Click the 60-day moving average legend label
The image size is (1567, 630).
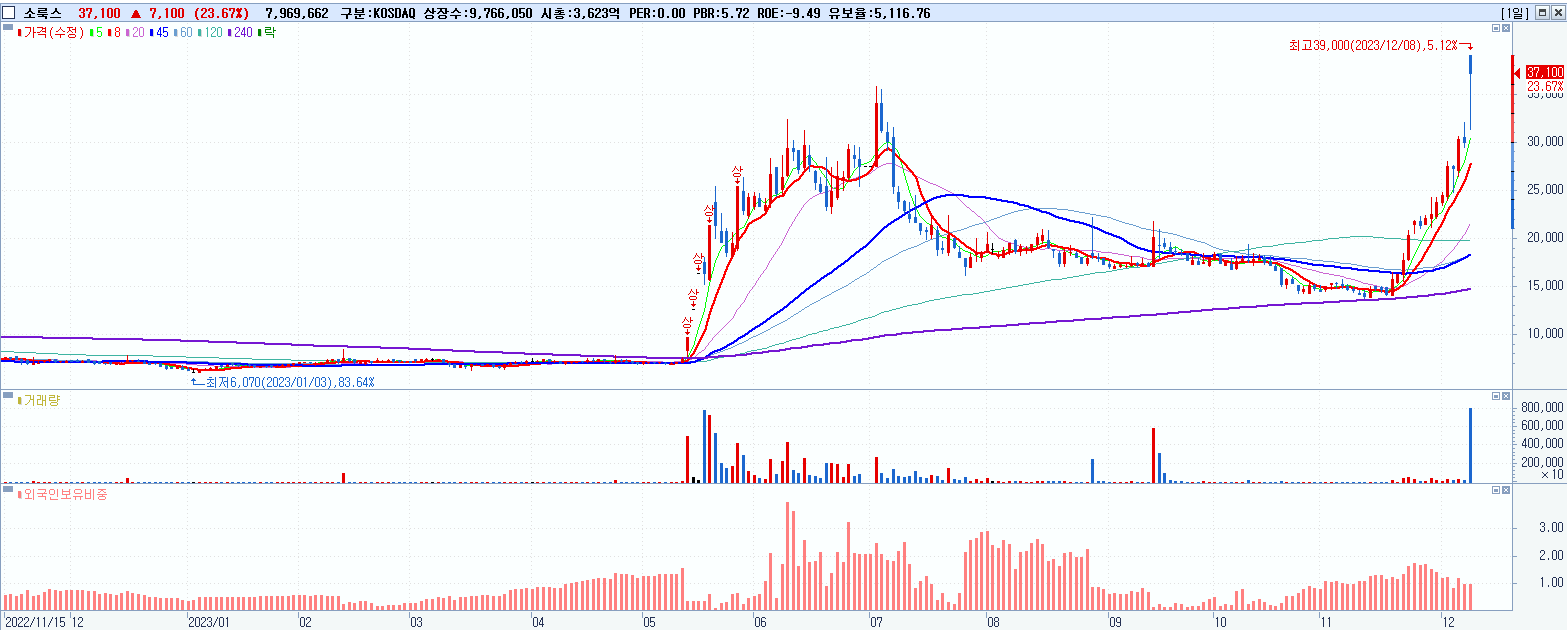(x=182, y=33)
